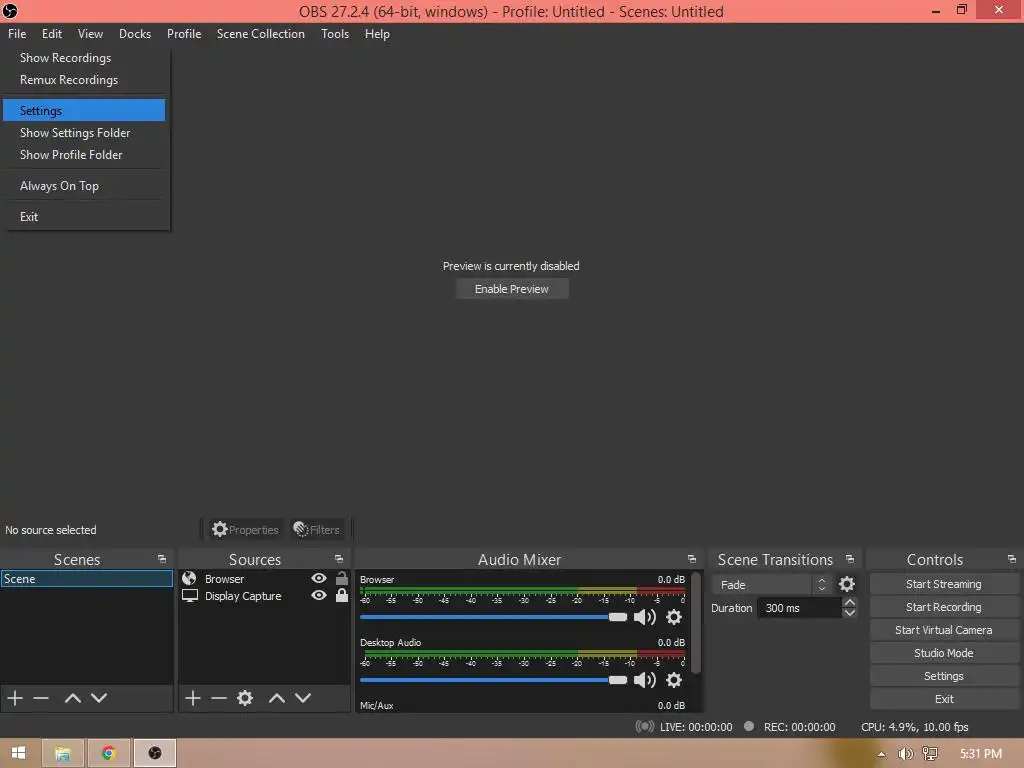Click the Duration 300 ms field

point(799,608)
